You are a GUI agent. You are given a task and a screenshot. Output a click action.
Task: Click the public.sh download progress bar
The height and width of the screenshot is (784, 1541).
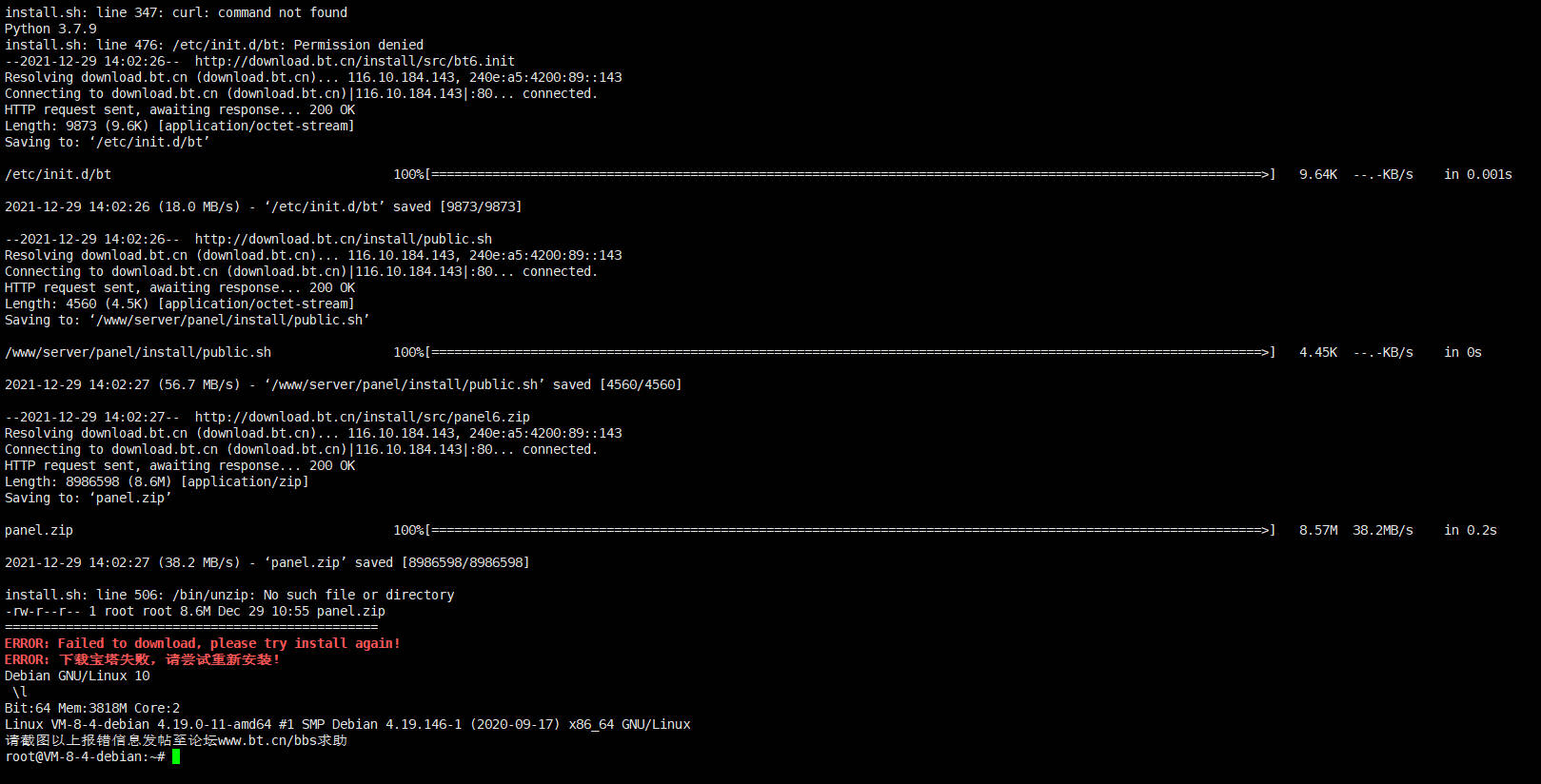(834, 352)
